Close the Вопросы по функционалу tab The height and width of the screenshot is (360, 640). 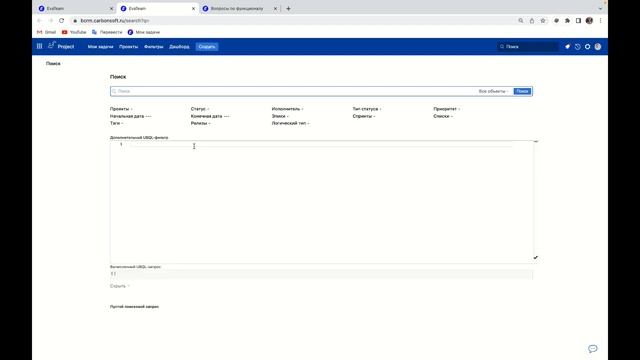(x=276, y=9)
